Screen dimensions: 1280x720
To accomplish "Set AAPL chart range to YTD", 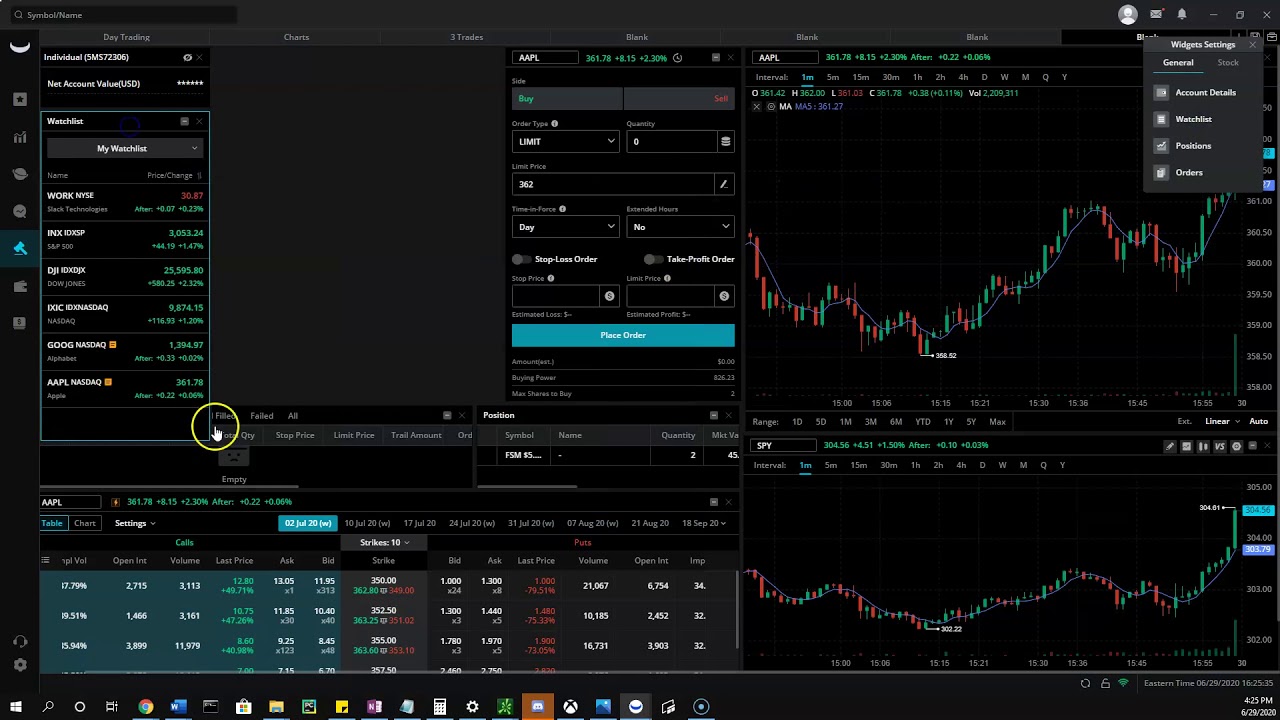I will click(923, 422).
